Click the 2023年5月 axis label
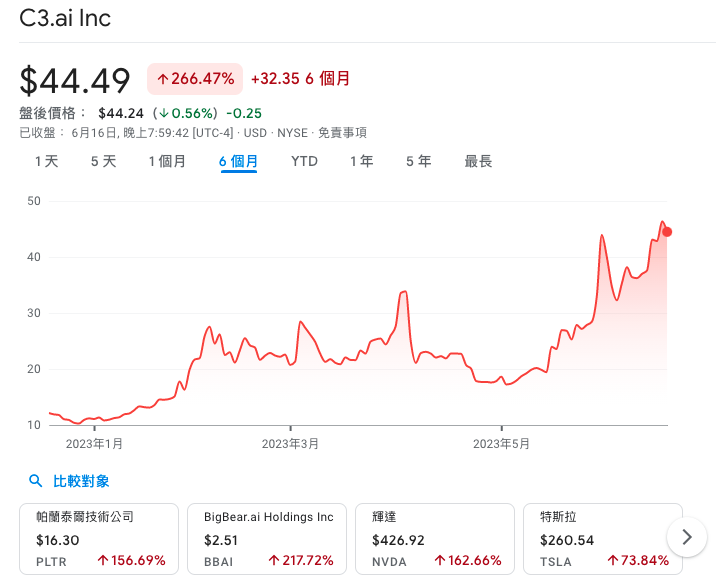The image size is (716, 587). [501, 444]
